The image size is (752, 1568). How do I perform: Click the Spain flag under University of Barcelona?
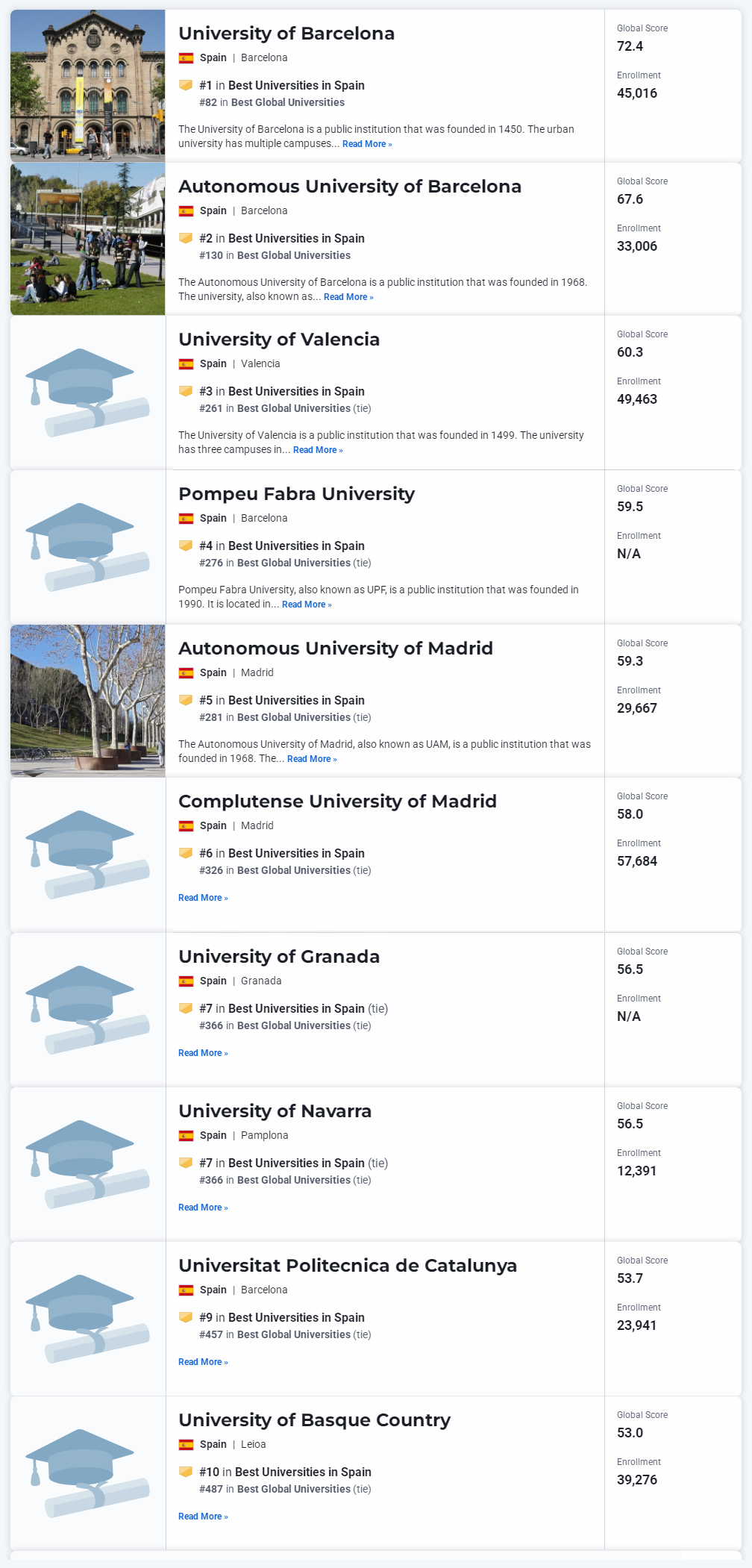point(186,58)
